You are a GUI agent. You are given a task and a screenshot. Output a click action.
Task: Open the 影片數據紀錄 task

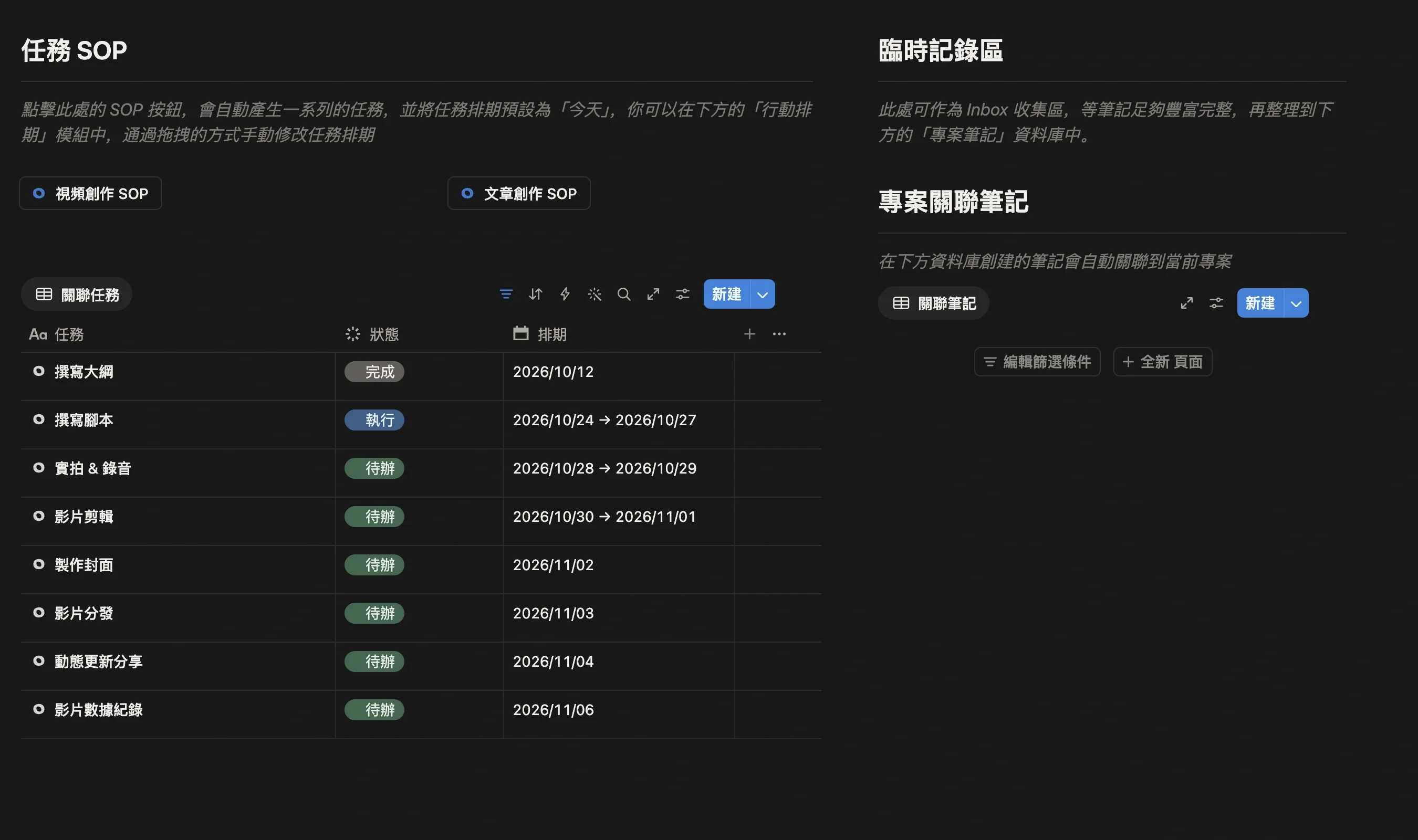click(99, 710)
